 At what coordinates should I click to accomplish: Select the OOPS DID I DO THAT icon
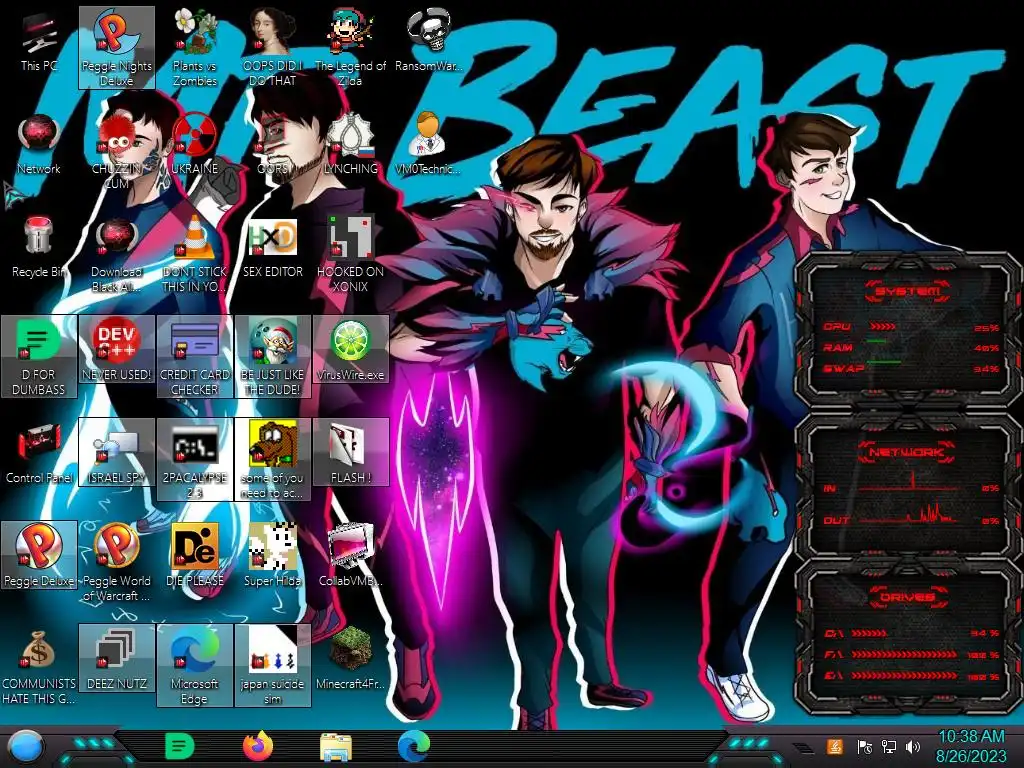click(x=272, y=47)
